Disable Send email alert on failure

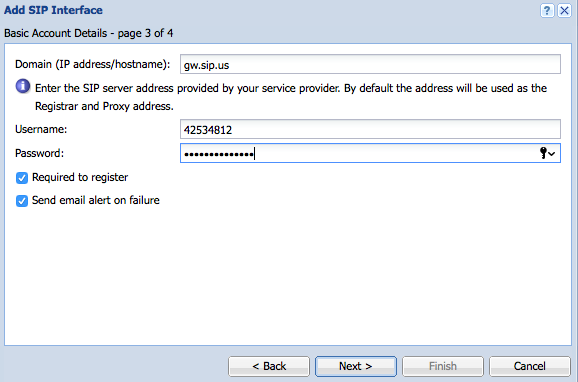22,201
